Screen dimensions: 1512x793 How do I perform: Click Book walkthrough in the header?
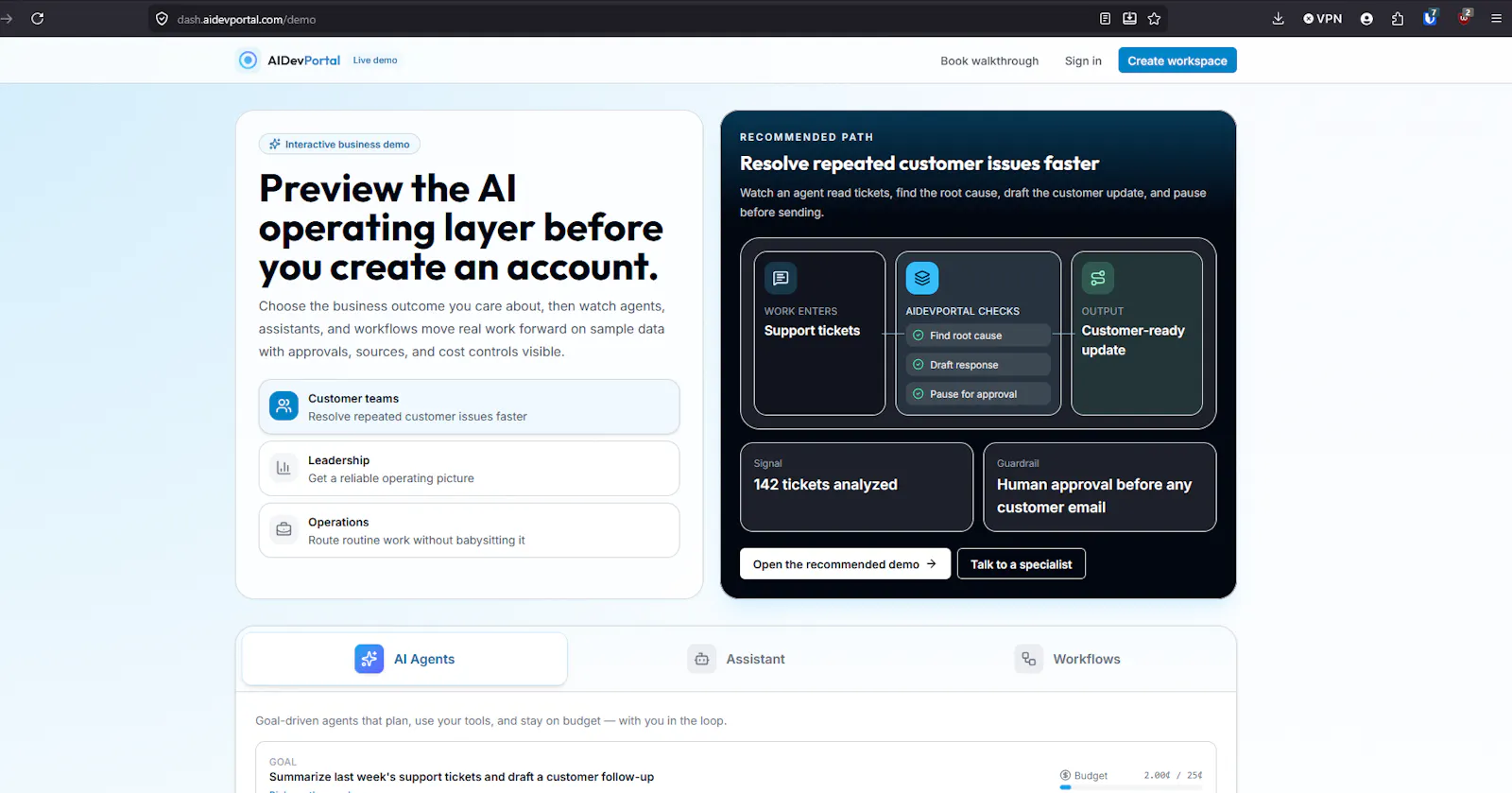click(989, 60)
